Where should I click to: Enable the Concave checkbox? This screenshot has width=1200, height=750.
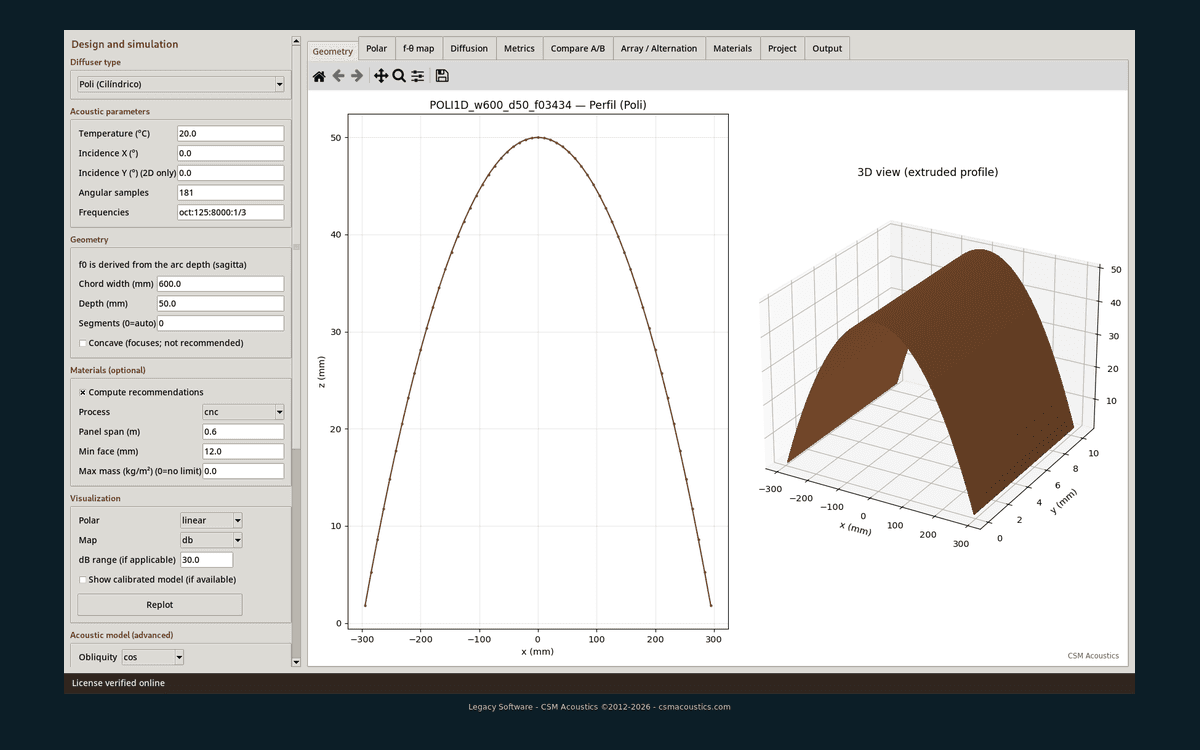82,343
